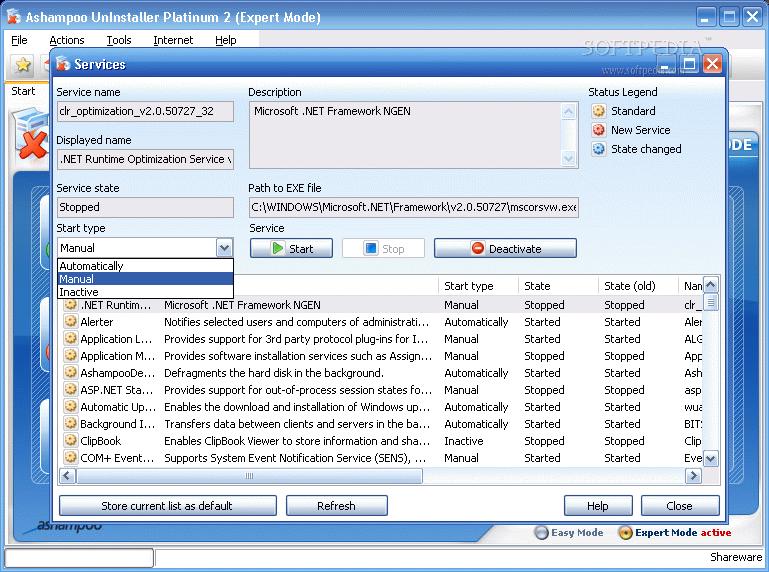
Task: Click the Background I... service row icon
Action: click(71, 424)
